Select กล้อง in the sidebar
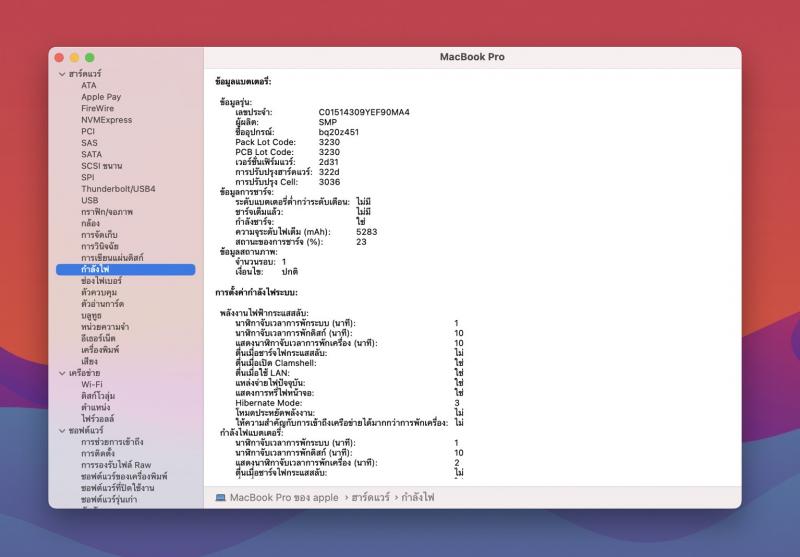 (x=90, y=223)
